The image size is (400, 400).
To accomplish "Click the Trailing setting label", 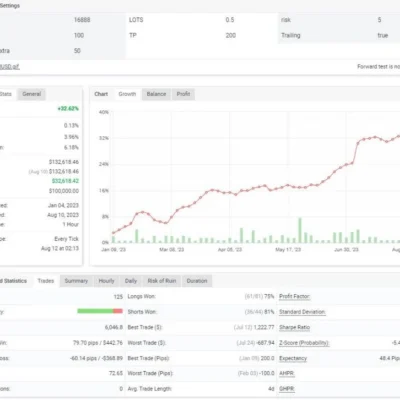I will coord(291,35).
